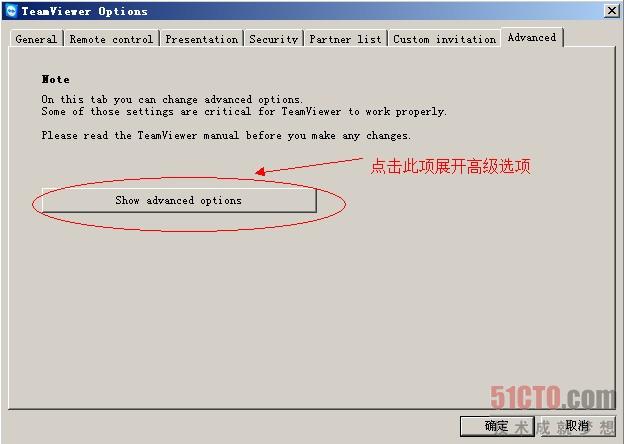Select the Presentation tab
Image resolution: width=624 pixels, height=444 pixels.
pyautogui.click(x=202, y=39)
